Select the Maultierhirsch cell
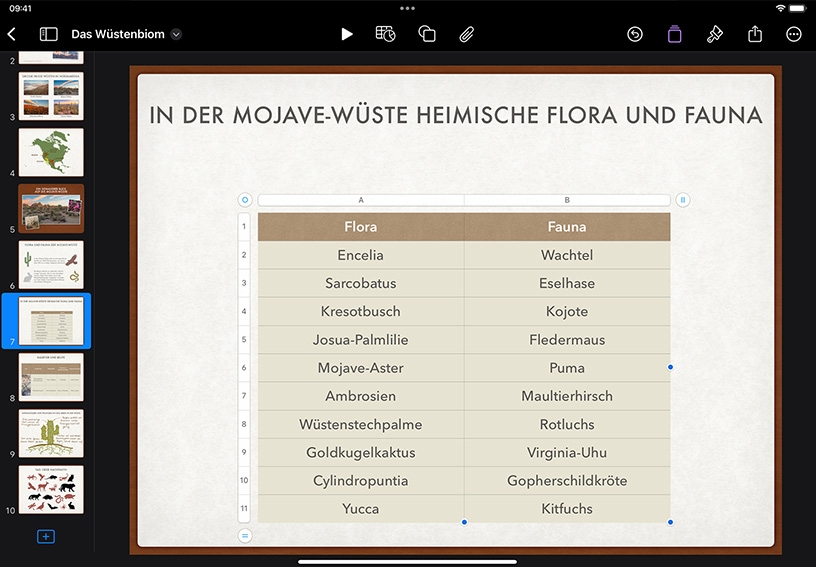Screen dimensions: 816x567 pyautogui.click(x=567, y=396)
